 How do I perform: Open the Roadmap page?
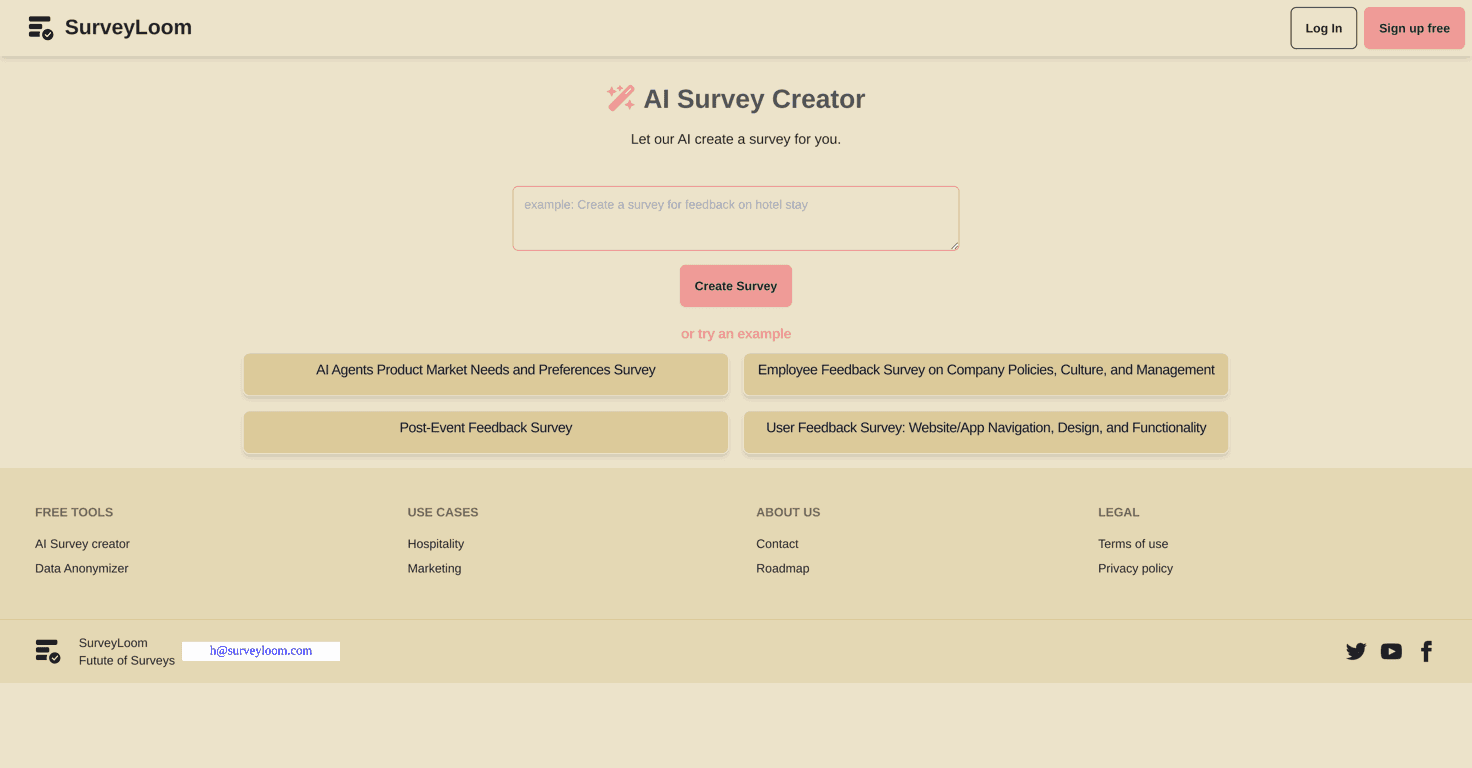click(x=782, y=568)
